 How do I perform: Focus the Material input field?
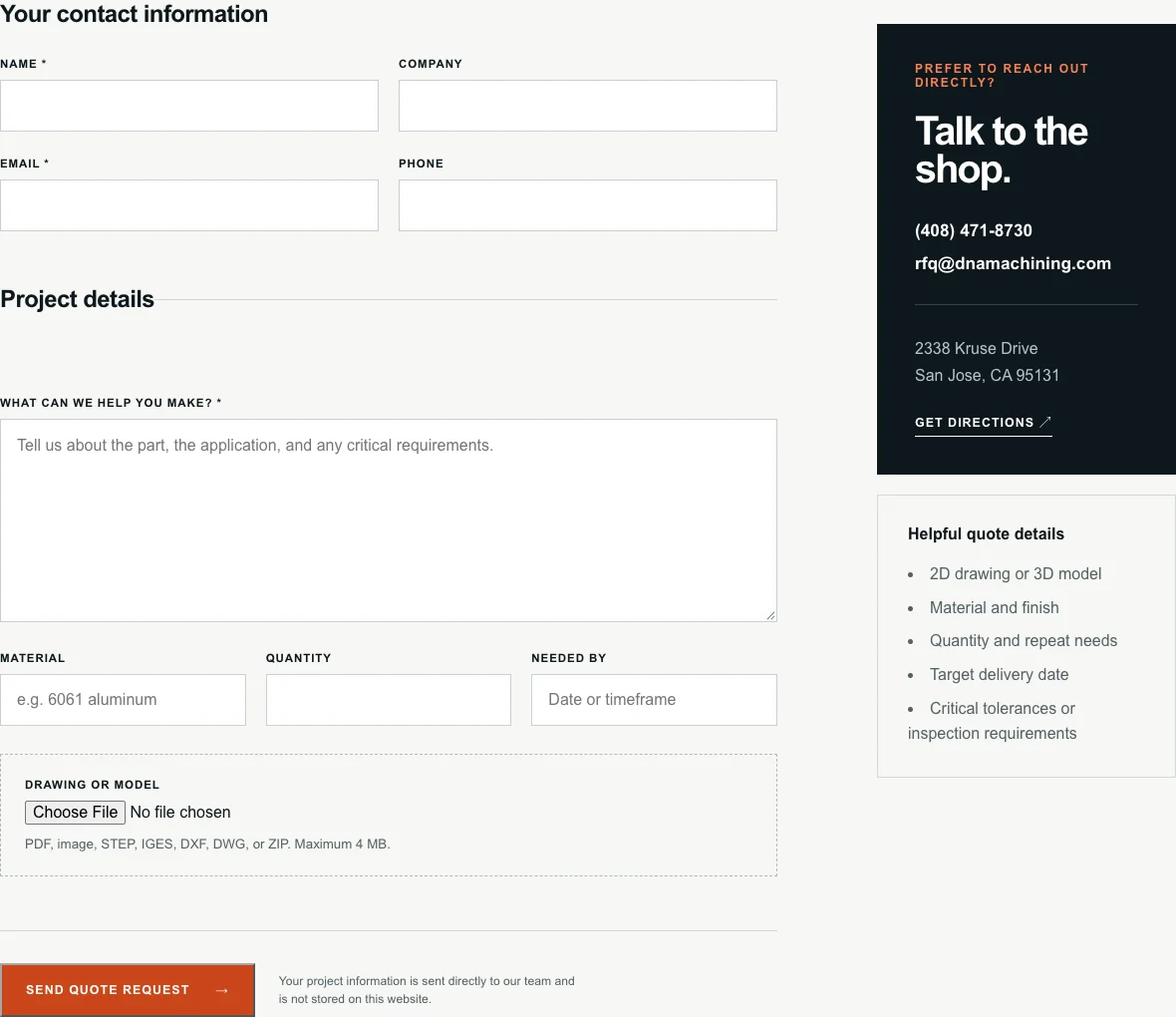pyautogui.click(x=123, y=700)
